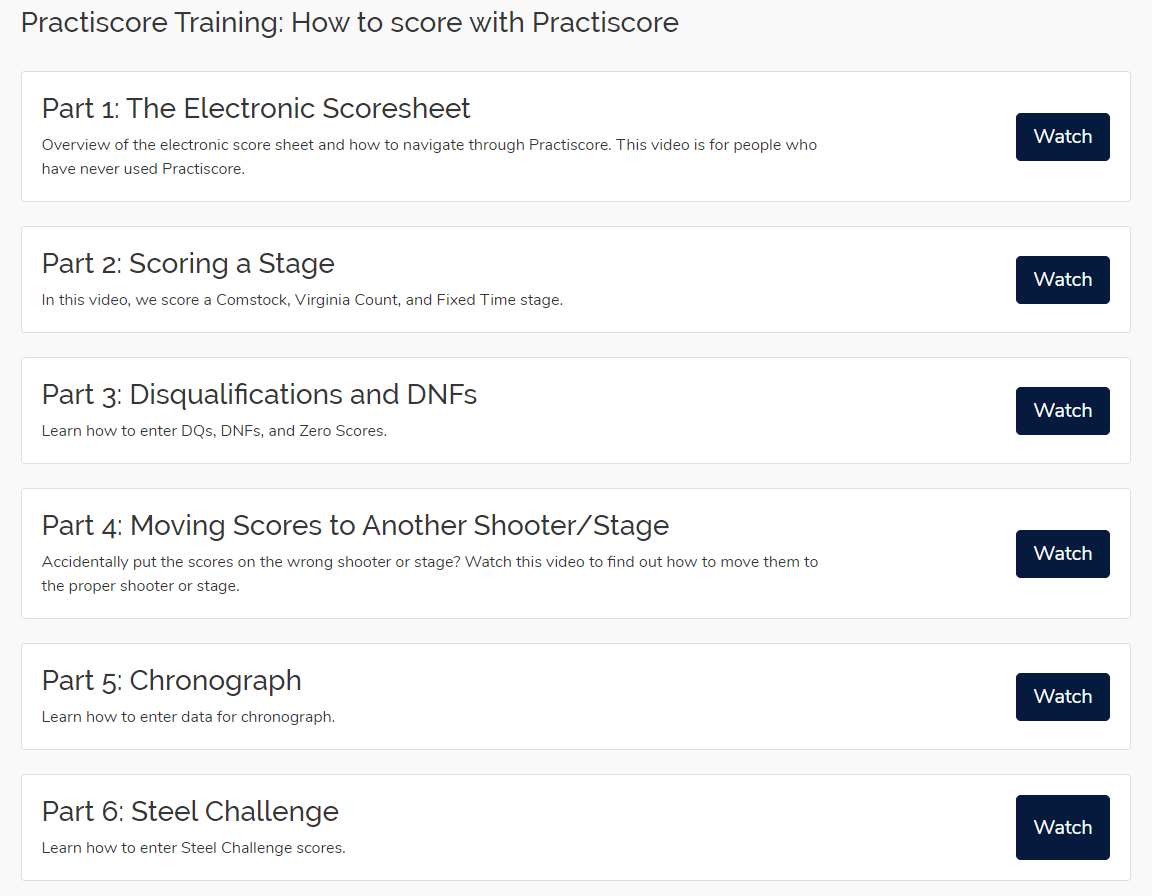Watch the Part 4 Moving Scores video
The image size is (1152, 896).
click(x=1062, y=553)
